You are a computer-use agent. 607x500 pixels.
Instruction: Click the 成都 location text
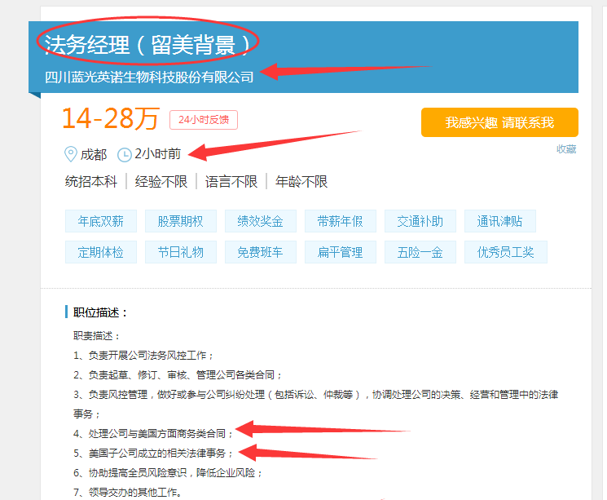click(93, 154)
